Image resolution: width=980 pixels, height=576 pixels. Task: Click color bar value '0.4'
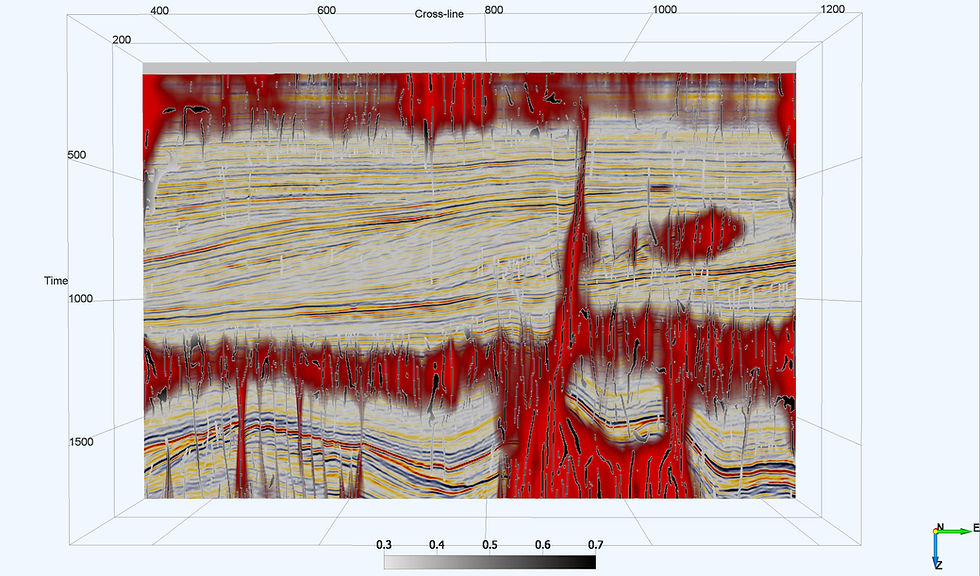tap(437, 545)
